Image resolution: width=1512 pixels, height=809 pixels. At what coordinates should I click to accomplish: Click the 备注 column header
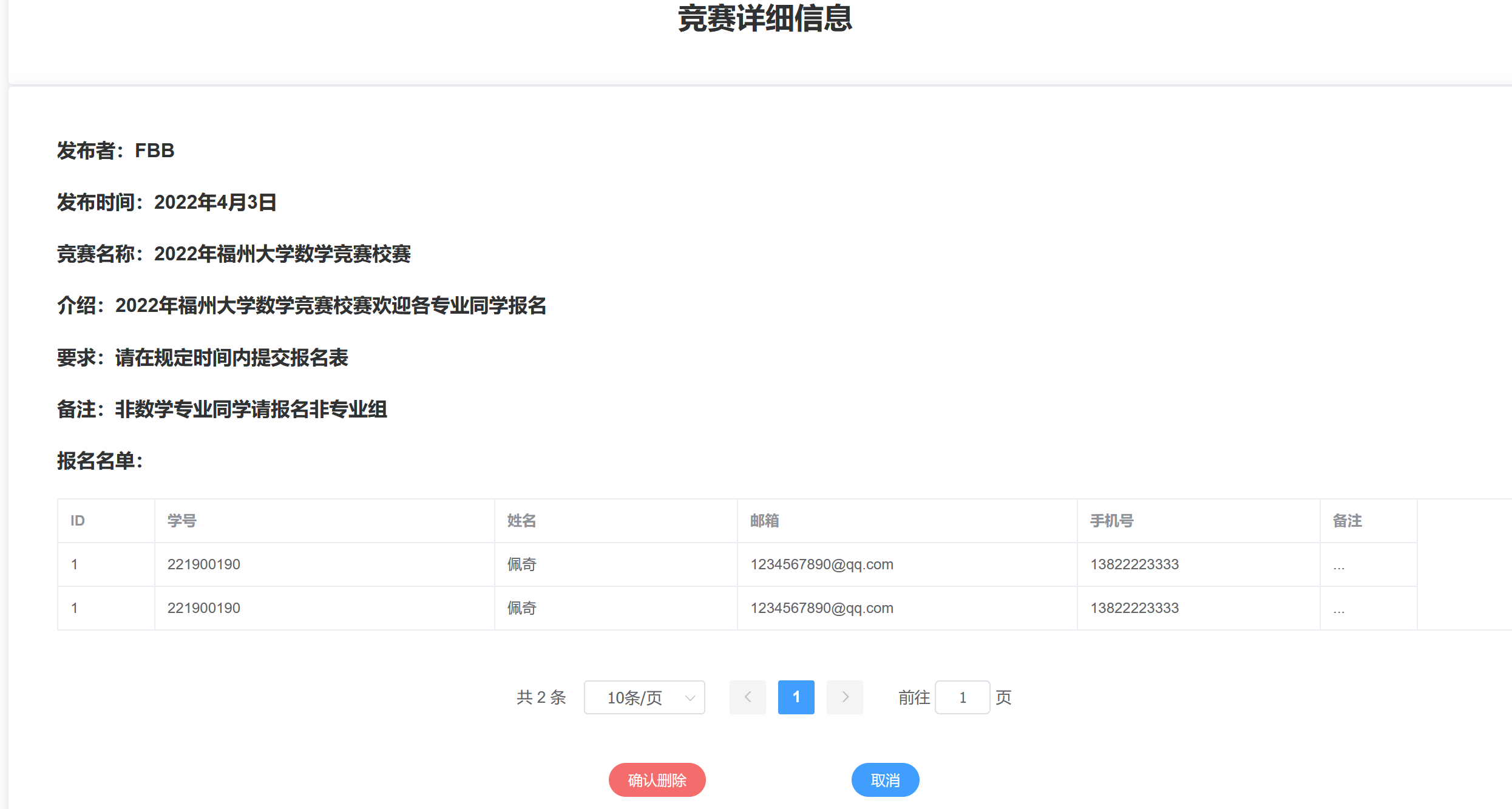1348,521
